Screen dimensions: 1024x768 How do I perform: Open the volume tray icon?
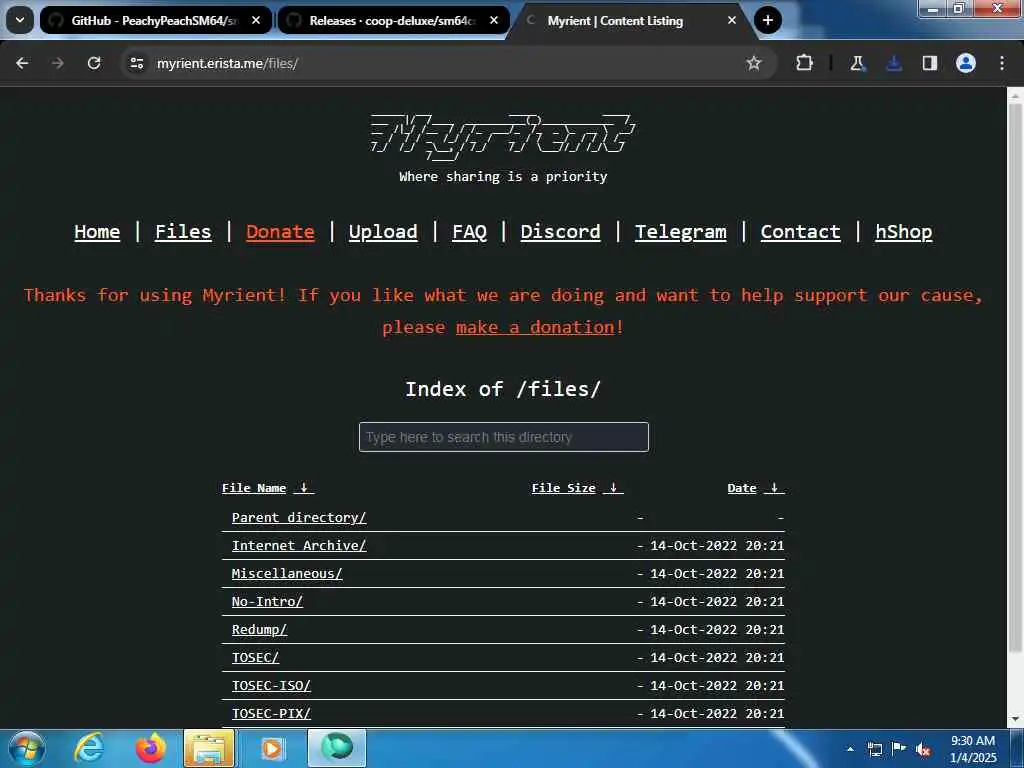coord(923,749)
